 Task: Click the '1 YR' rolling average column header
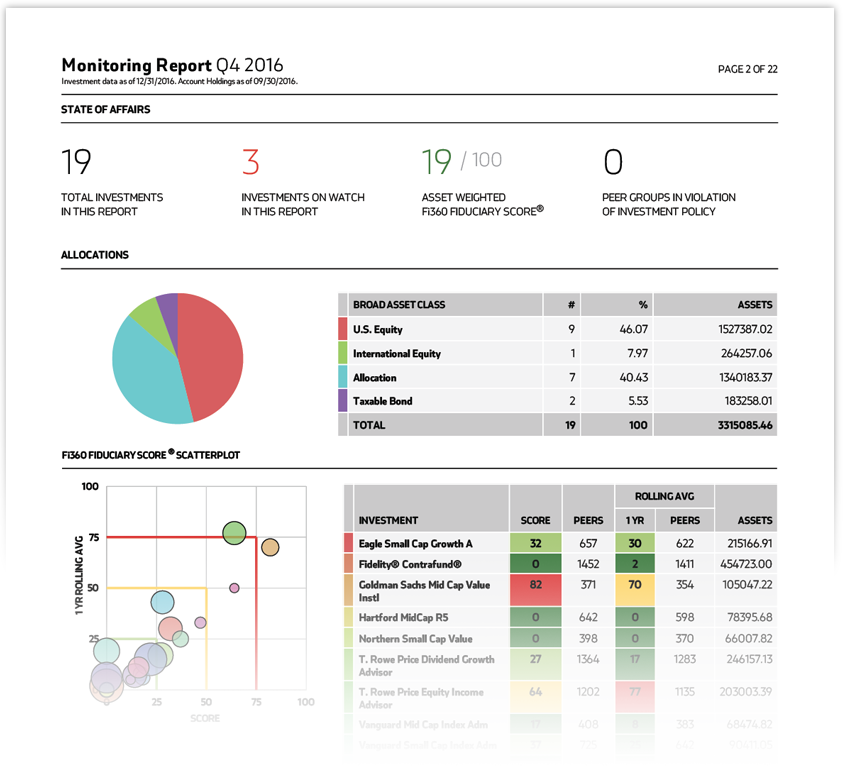(x=635, y=520)
